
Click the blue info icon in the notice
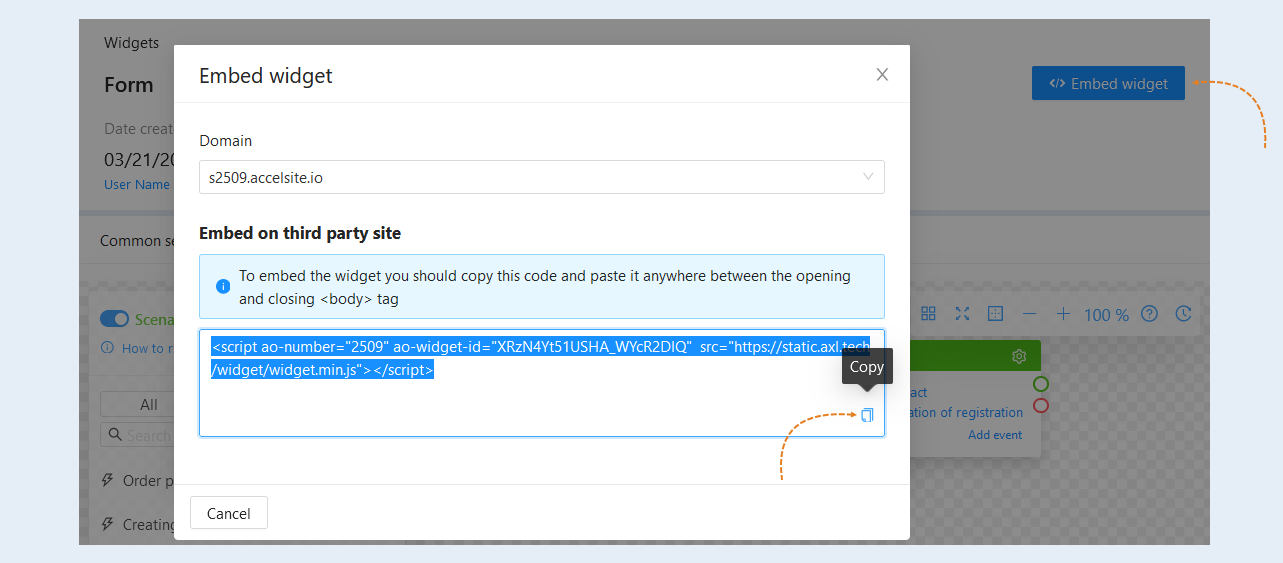point(223,286)
